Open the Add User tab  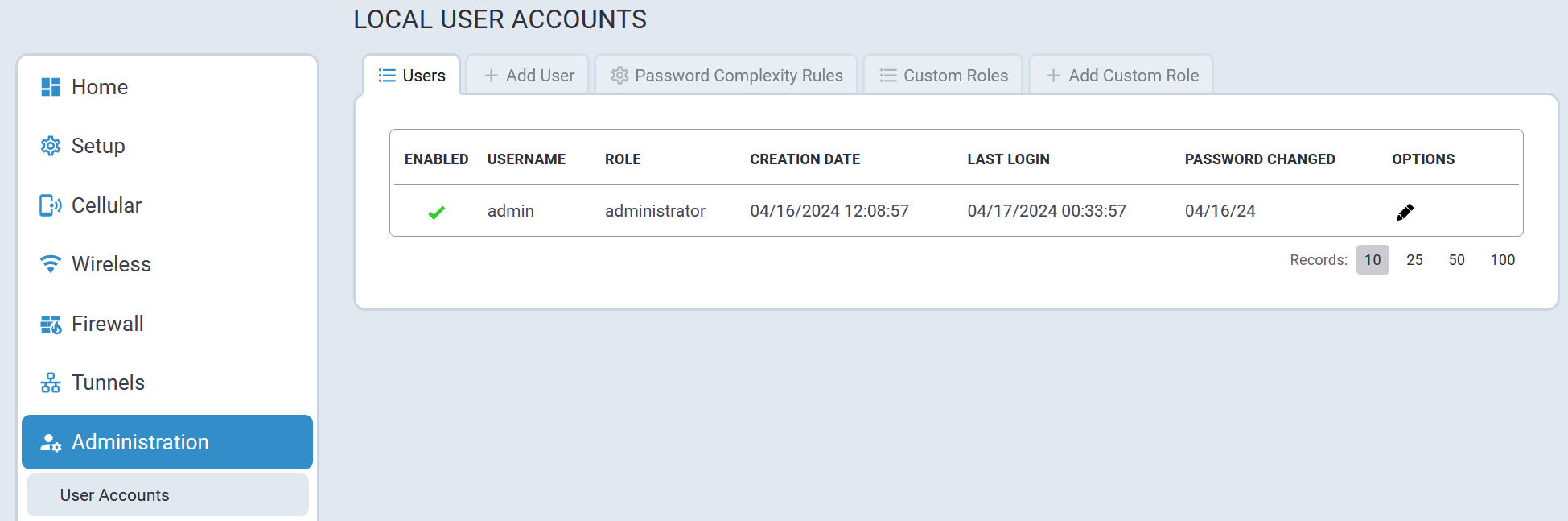(529, 76)
